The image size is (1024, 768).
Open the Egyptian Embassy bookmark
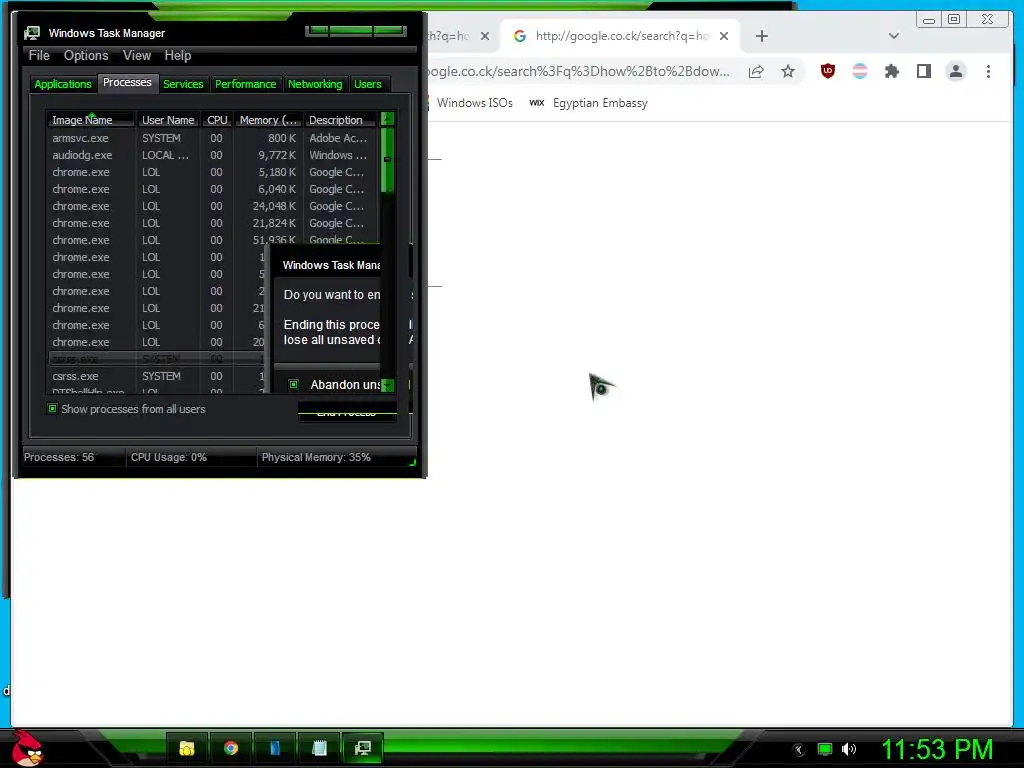tap(588, 103)
